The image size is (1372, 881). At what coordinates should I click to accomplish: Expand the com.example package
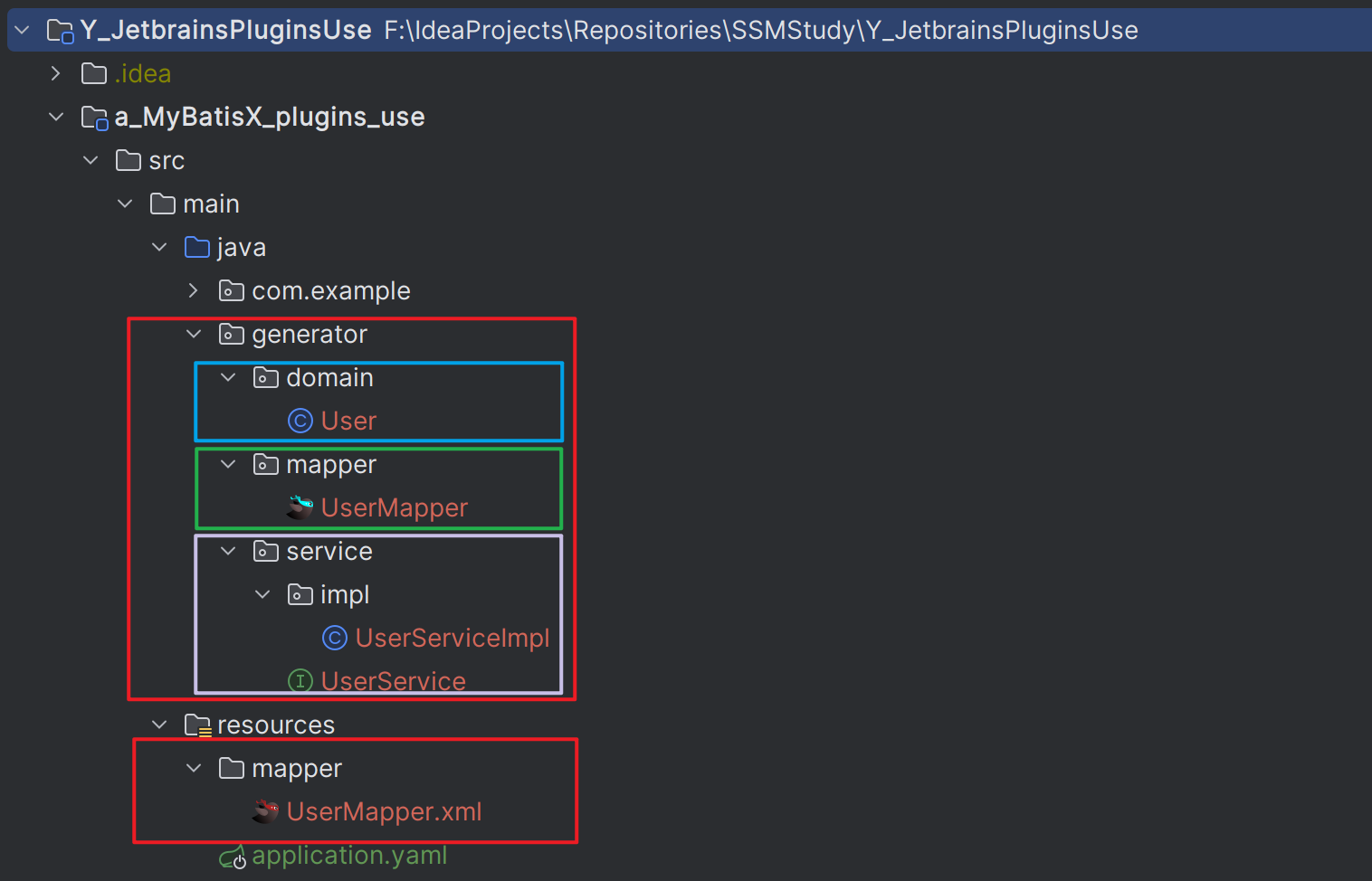193,290
